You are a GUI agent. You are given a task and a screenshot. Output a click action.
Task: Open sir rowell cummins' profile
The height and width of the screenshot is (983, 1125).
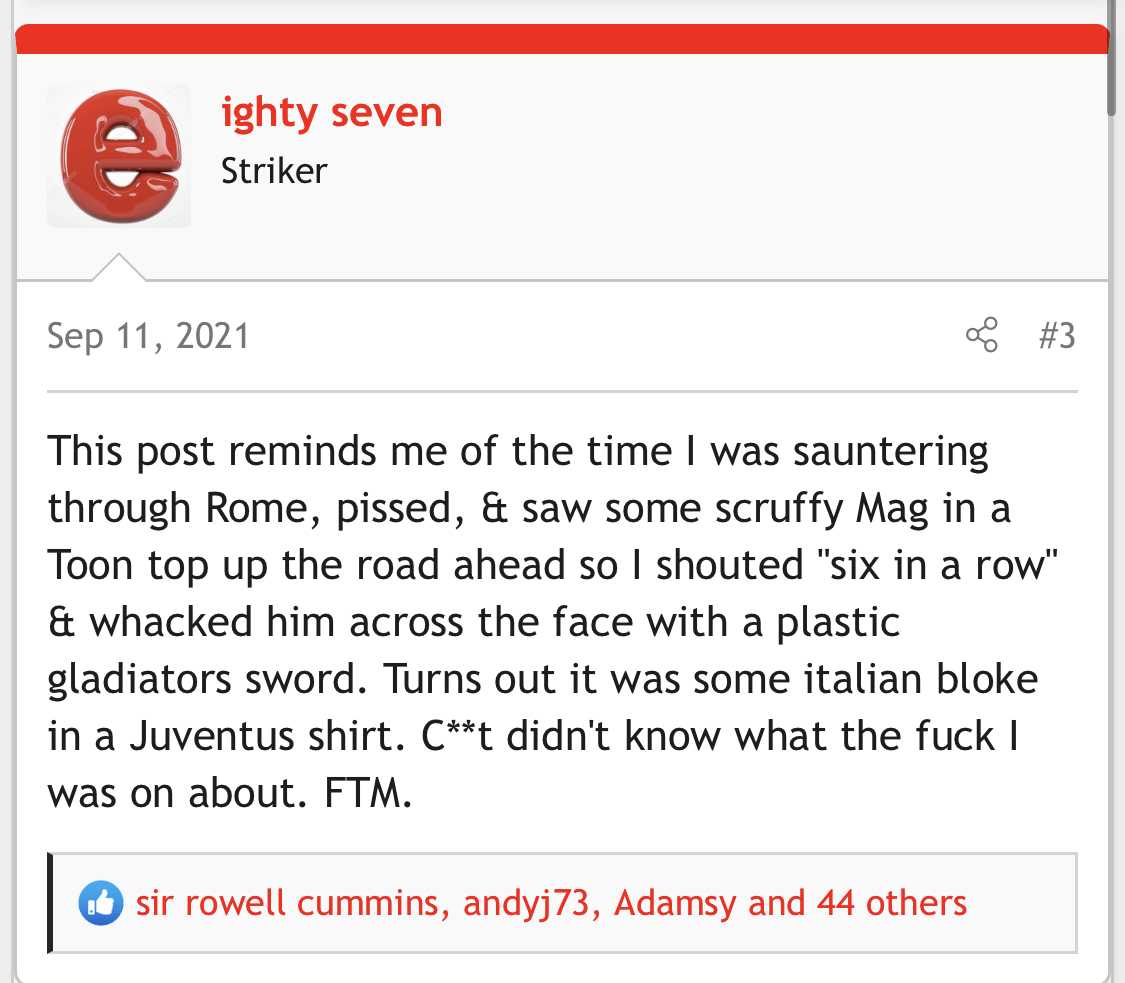pos(287,903)
